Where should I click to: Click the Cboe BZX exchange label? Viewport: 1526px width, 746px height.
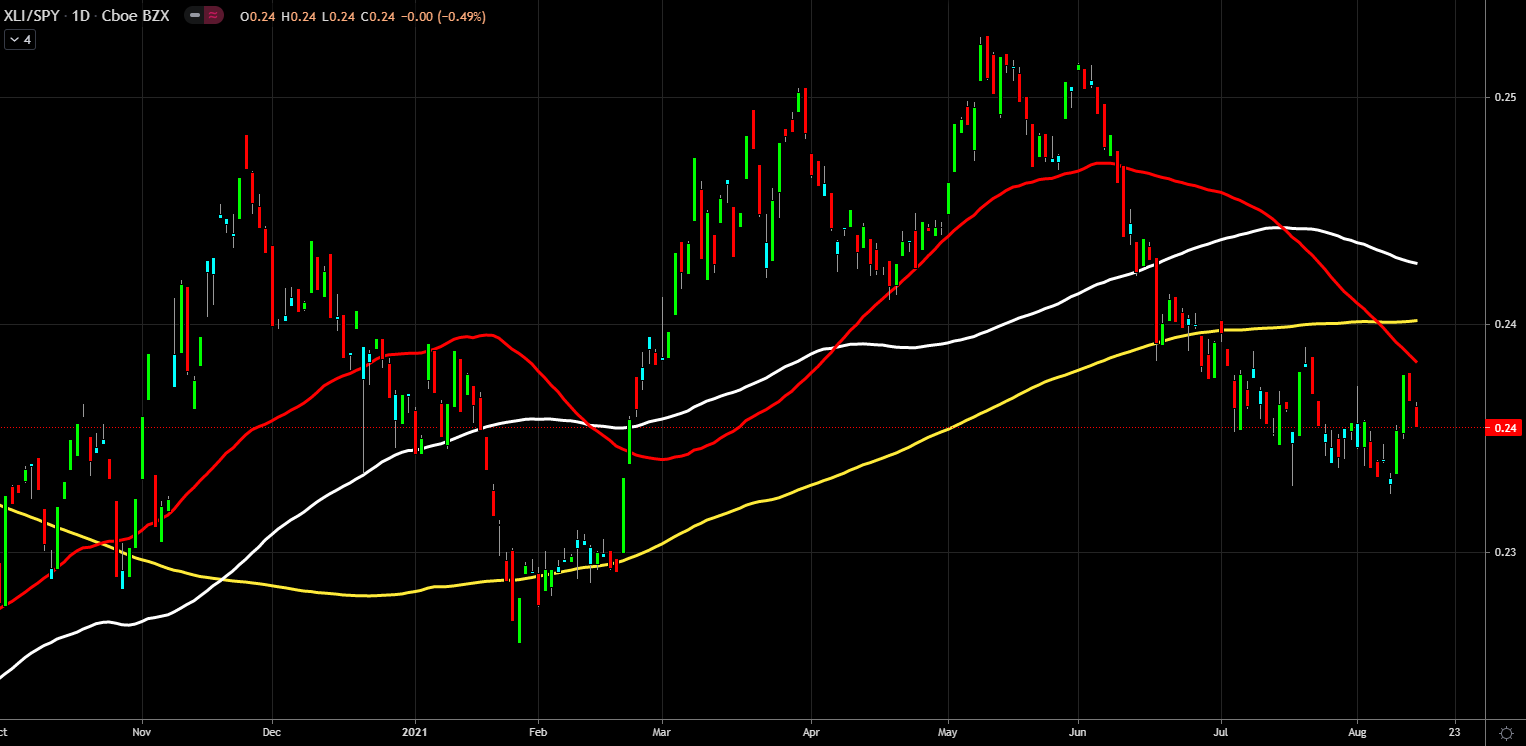138,16
